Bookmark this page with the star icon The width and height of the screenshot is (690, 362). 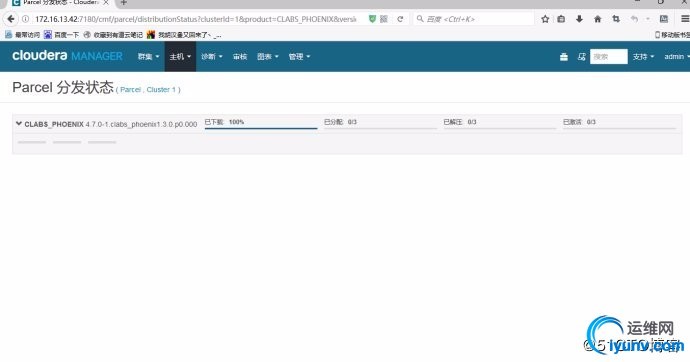pos(545,19)
